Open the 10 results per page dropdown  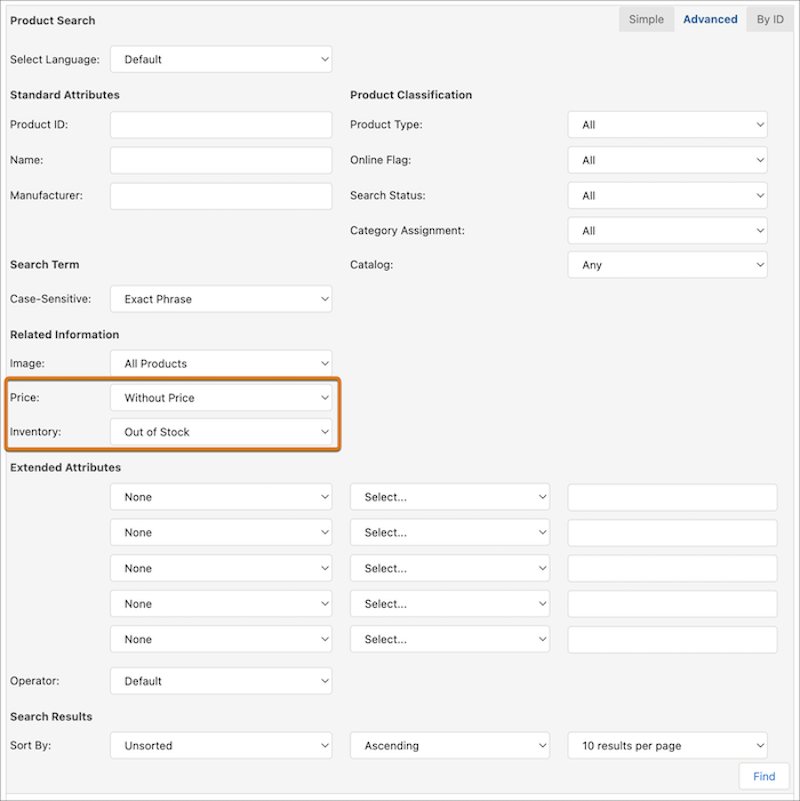[667, 746]
